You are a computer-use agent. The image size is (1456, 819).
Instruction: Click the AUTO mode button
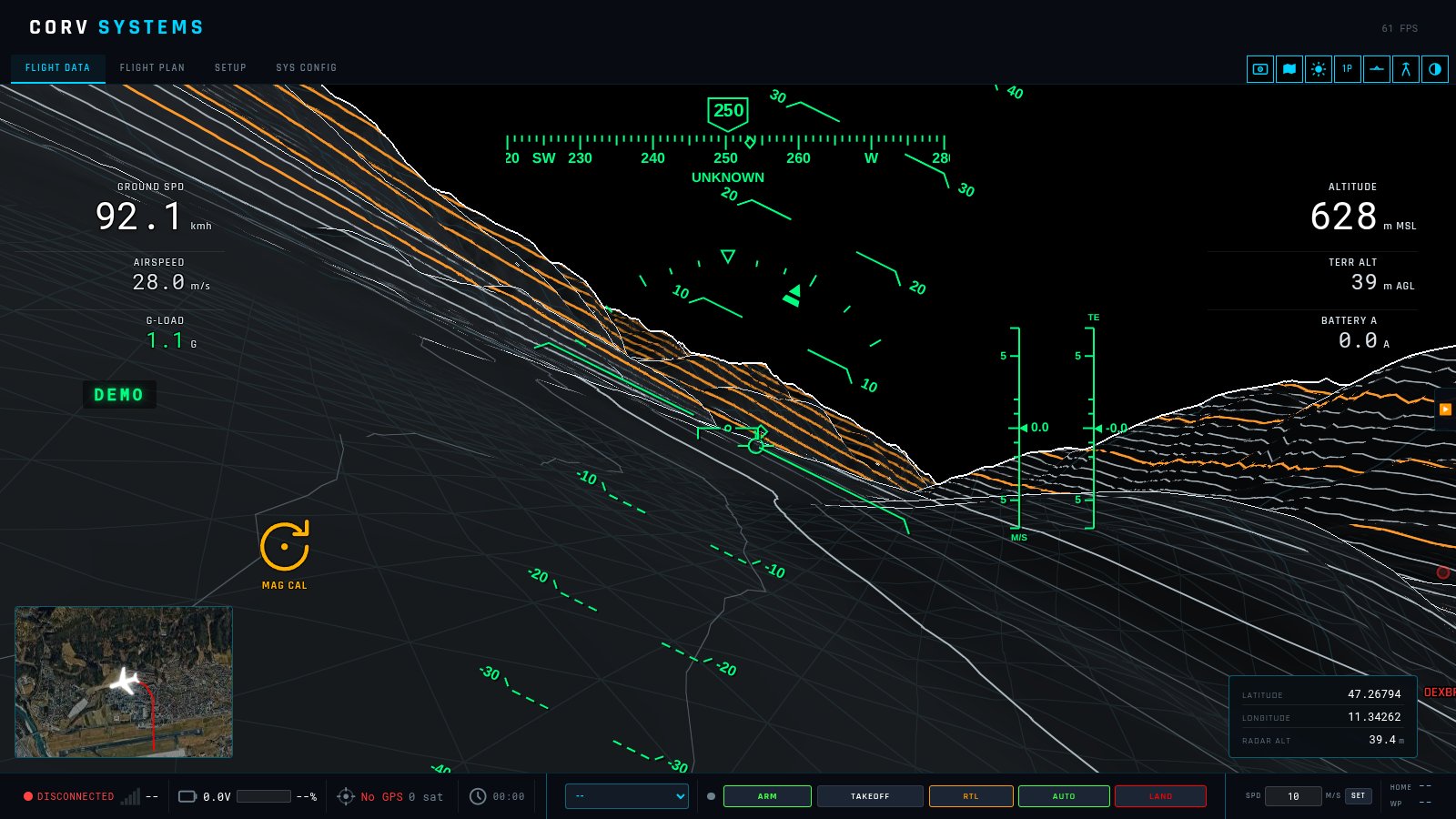[x=1064, y=796]
